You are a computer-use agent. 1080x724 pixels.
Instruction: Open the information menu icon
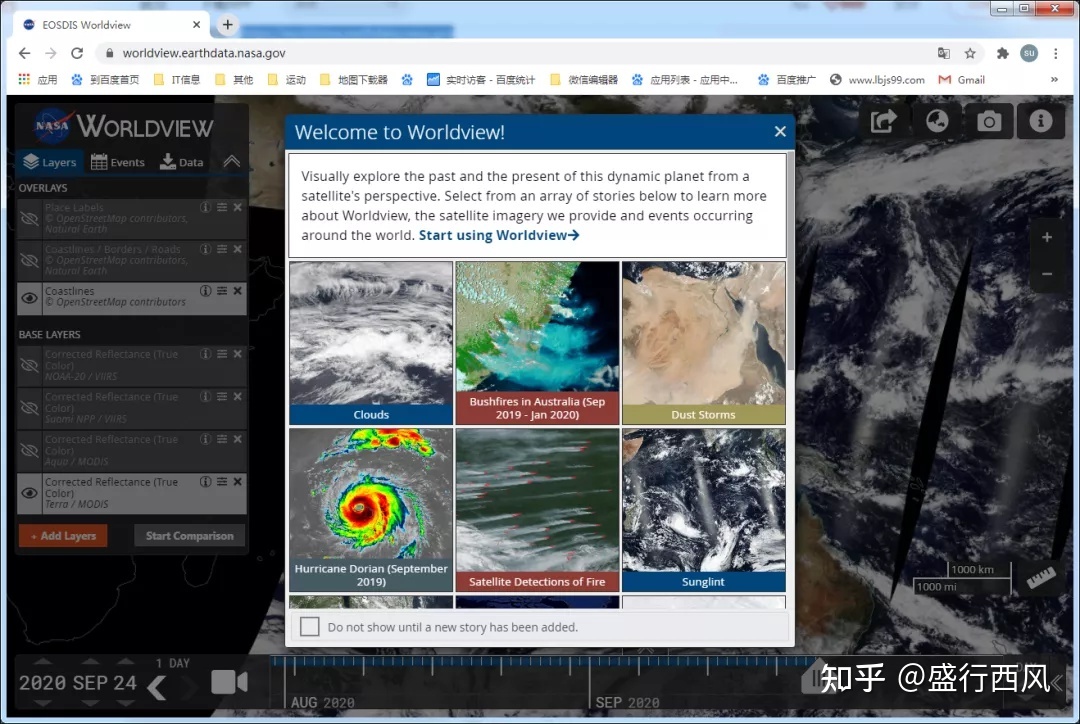coord(1041,121)
